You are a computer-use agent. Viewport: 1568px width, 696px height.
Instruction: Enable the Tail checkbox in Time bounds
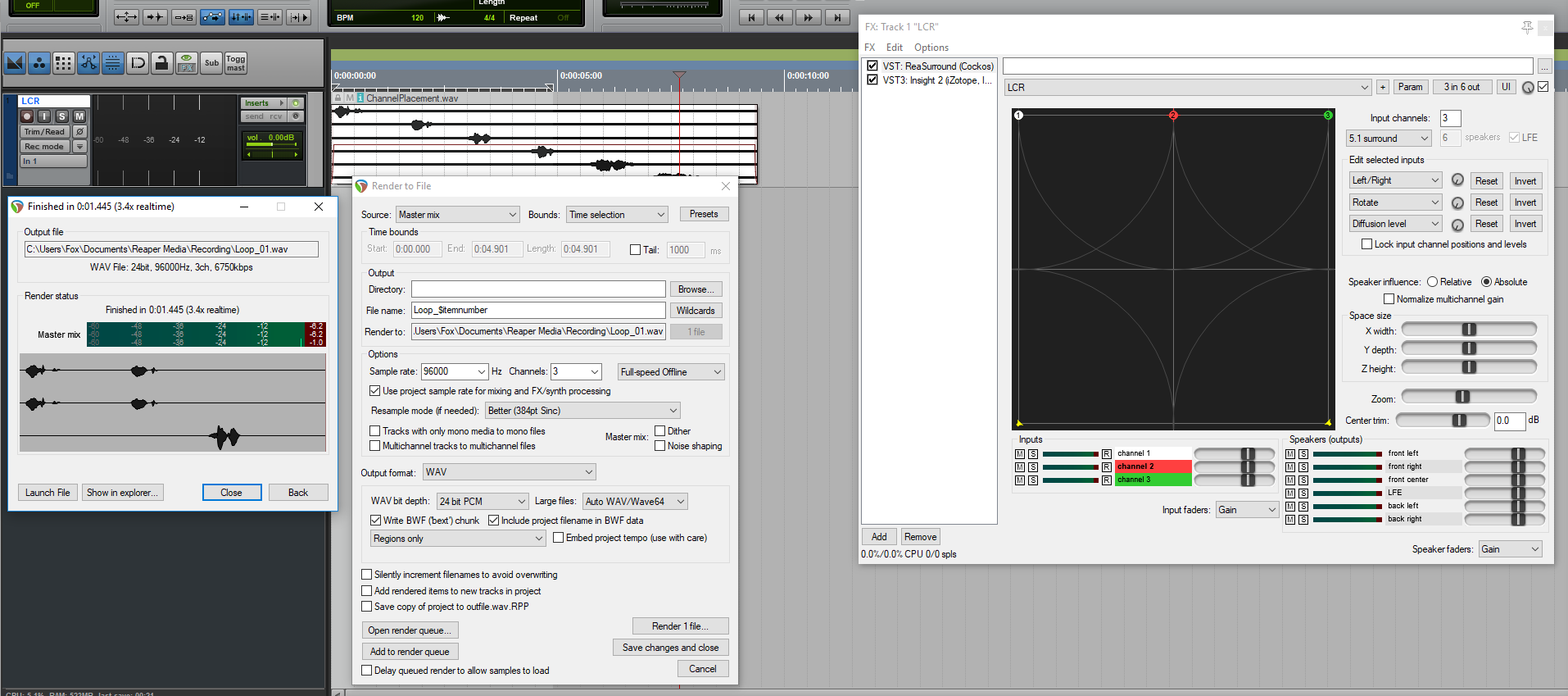click(x=635, y=250)
